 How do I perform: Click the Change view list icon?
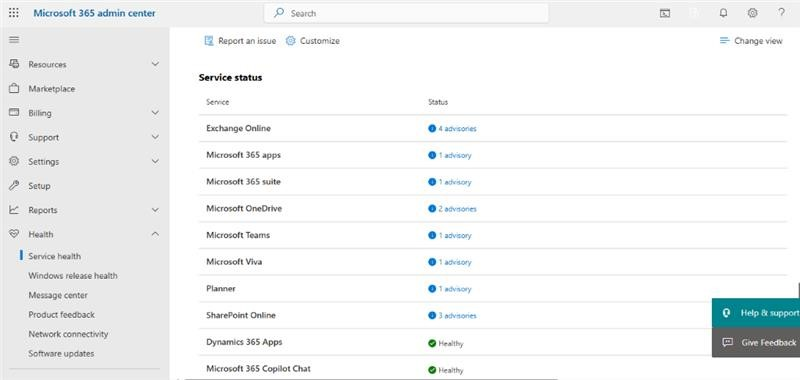click(724, 41)
